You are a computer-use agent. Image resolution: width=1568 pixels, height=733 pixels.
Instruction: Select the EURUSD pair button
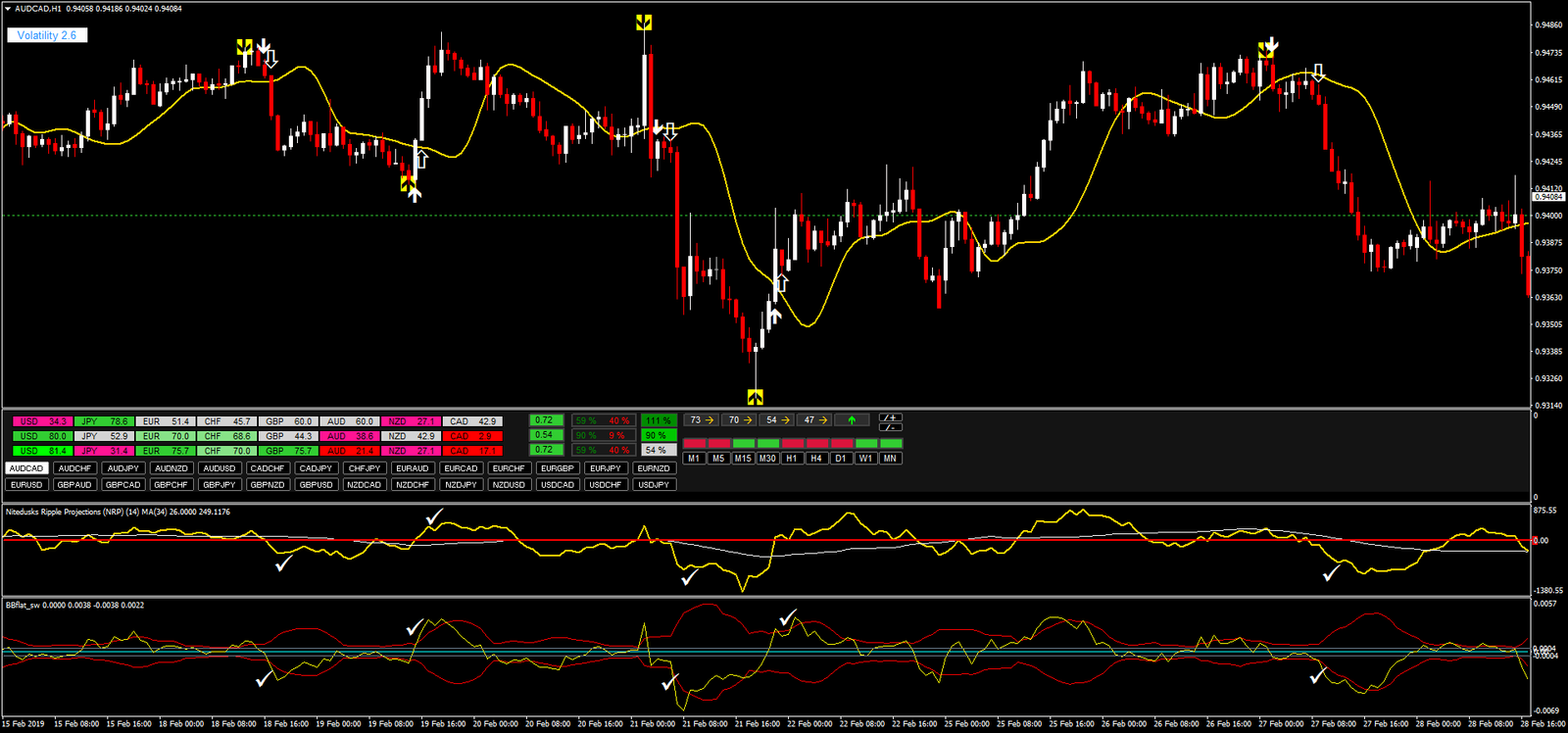[x=26, y=485]
